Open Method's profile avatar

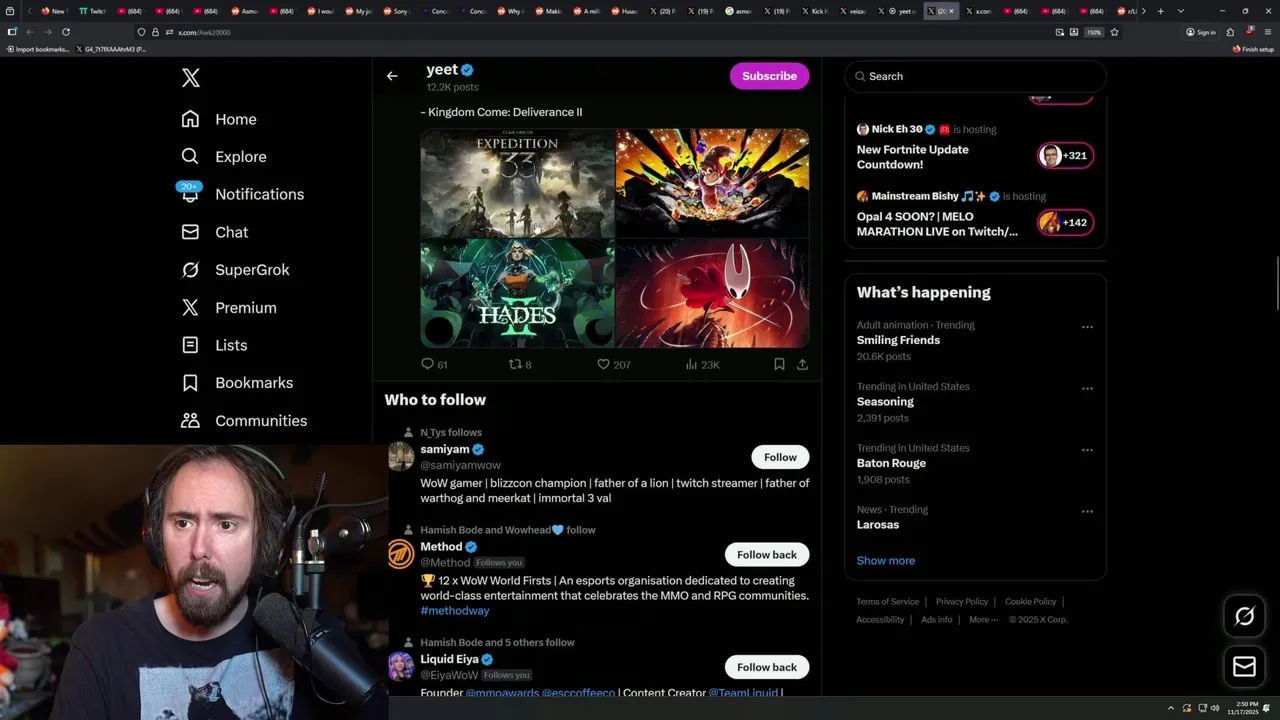(401, 554)
